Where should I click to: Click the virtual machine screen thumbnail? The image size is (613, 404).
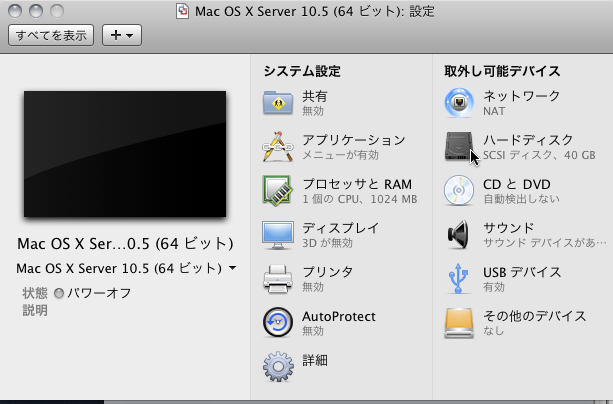125,154
